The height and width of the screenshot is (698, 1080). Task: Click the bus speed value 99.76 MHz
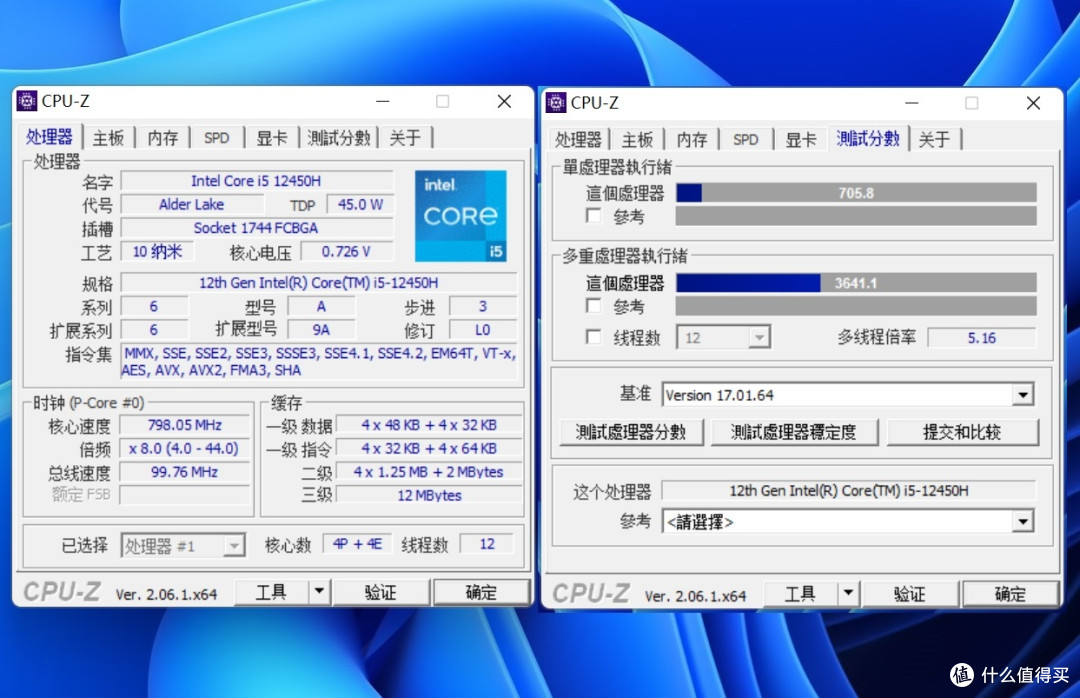pos(185,471)
